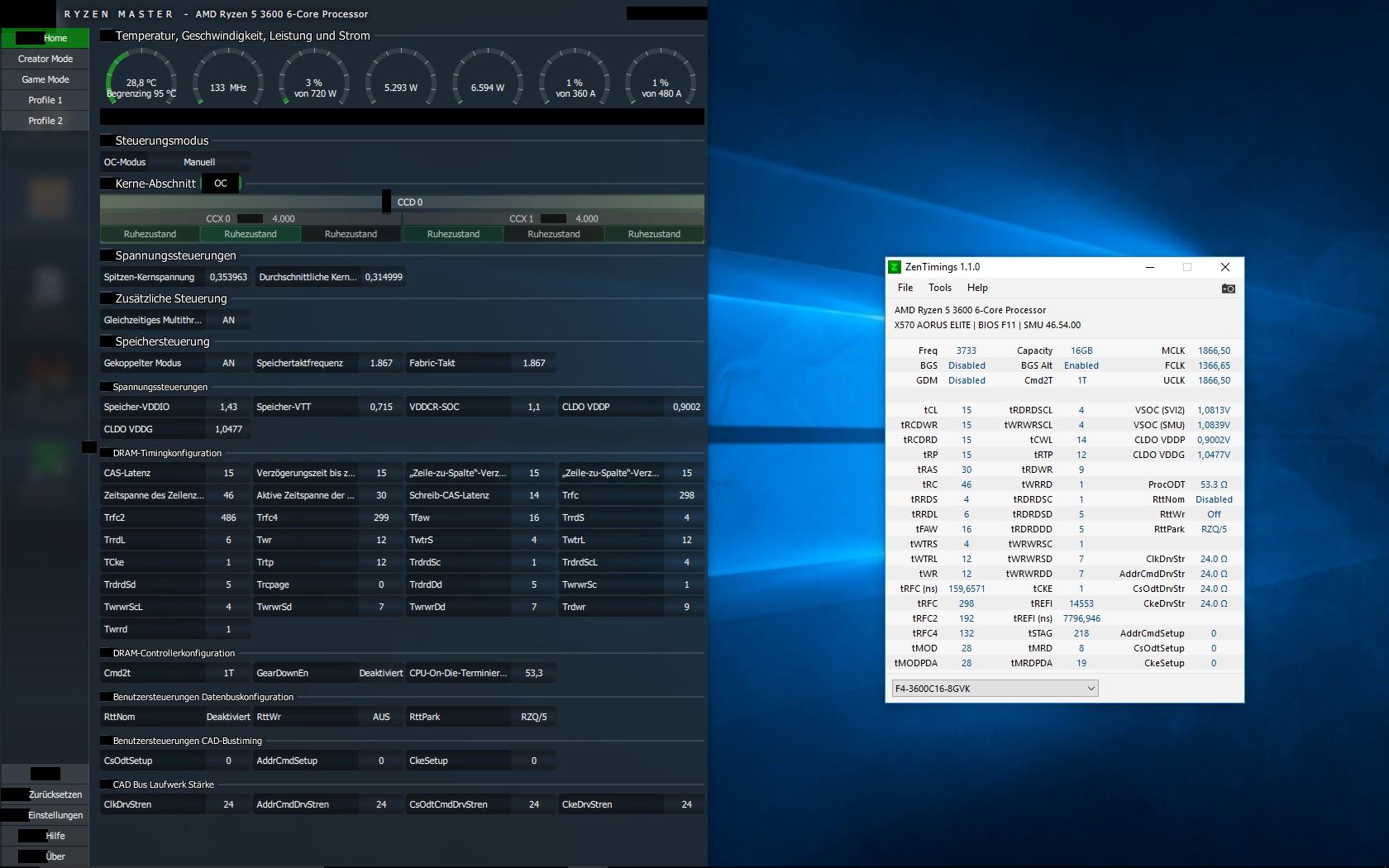This screenshot has height=868, width=1389.
Task: Open the Cmd2t 1T dropdown
Action: coord(228,673)
